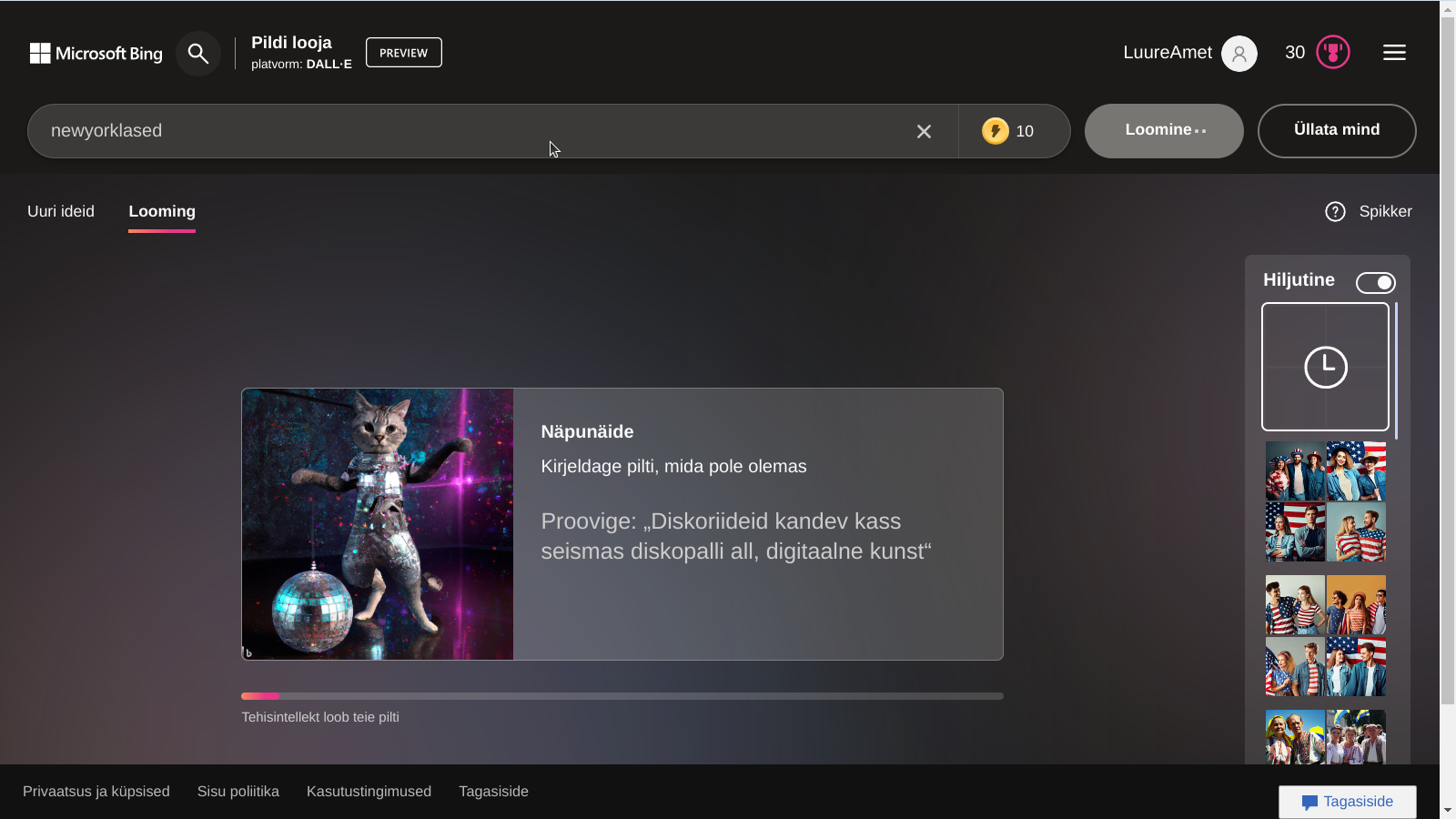Click the PREVIEW badge

click(x=404, y=53)
